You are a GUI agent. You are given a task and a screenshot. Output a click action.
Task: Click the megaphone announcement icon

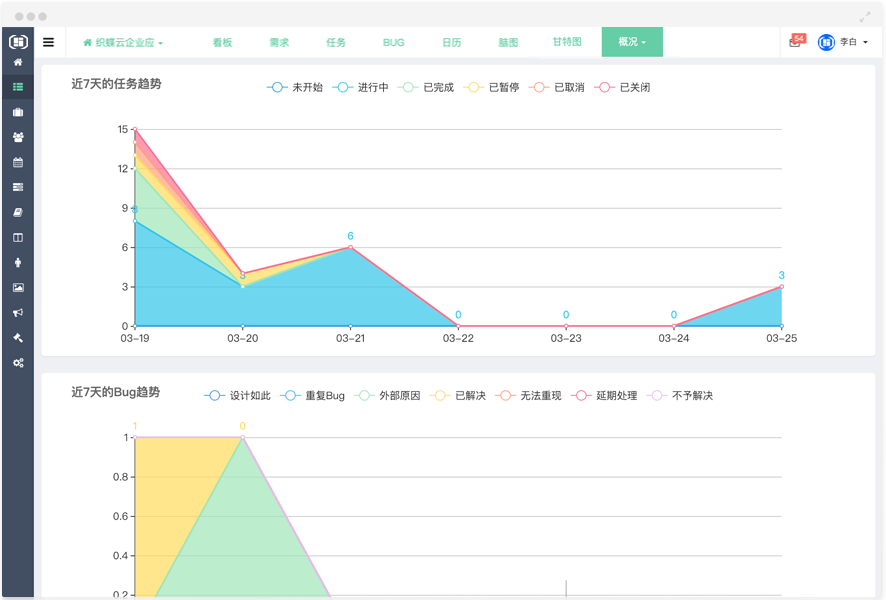pos(17,312)
